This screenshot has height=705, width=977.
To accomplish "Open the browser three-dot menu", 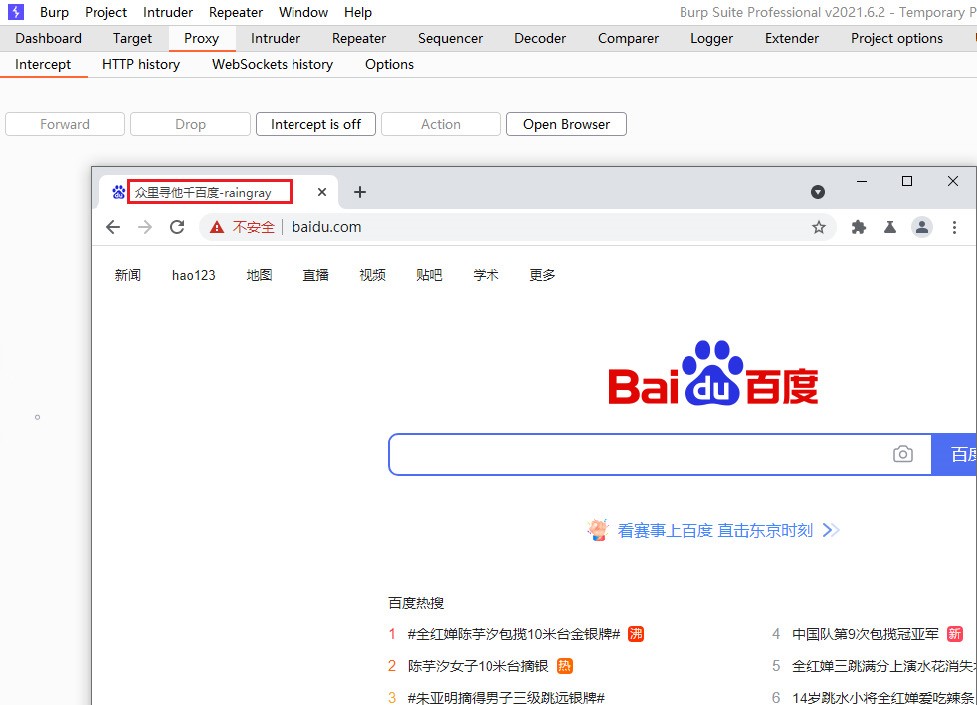I will [954, 228].
